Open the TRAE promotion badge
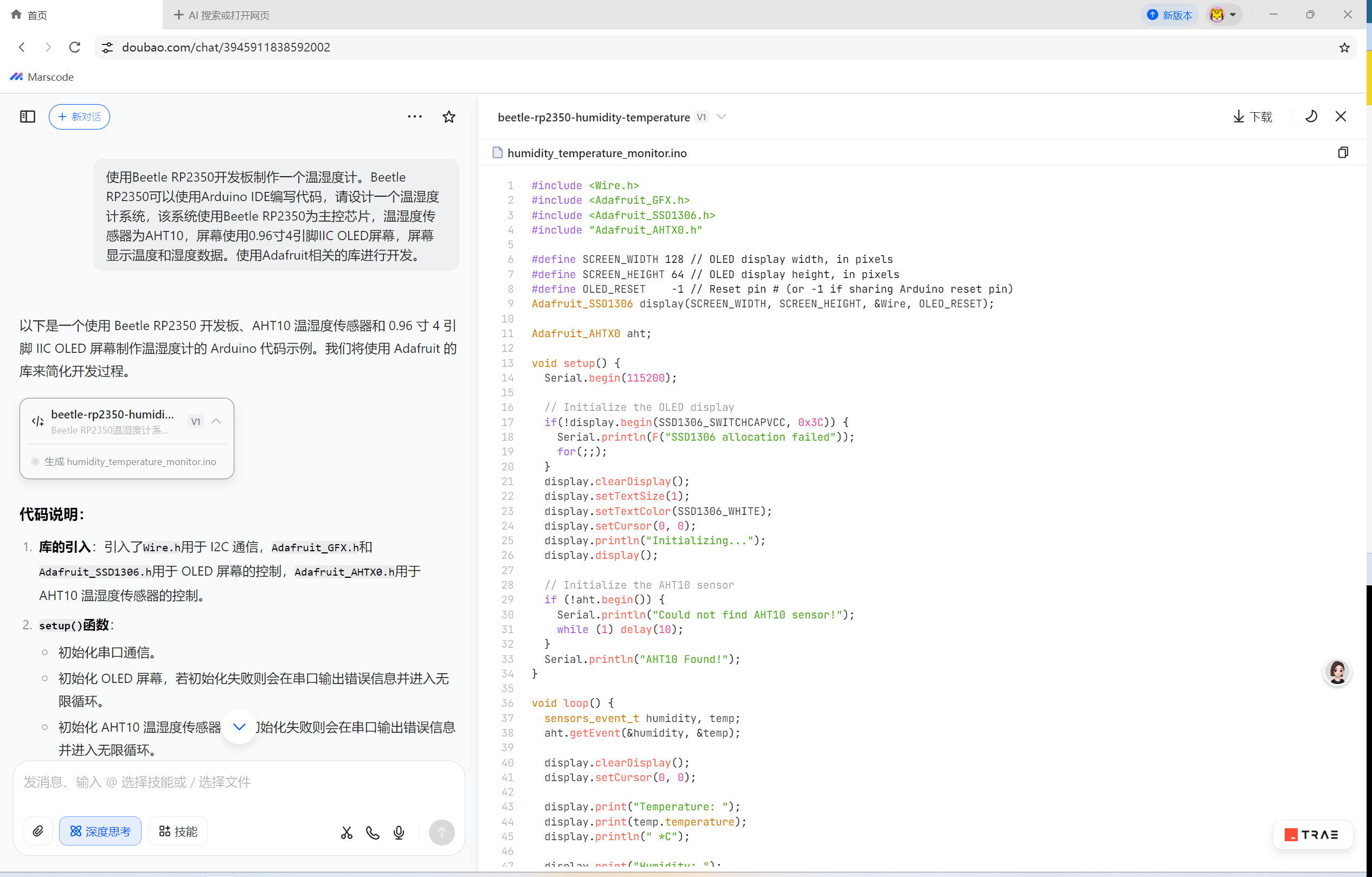This screenshot has height=877, width=1372. pos(1312,834)
